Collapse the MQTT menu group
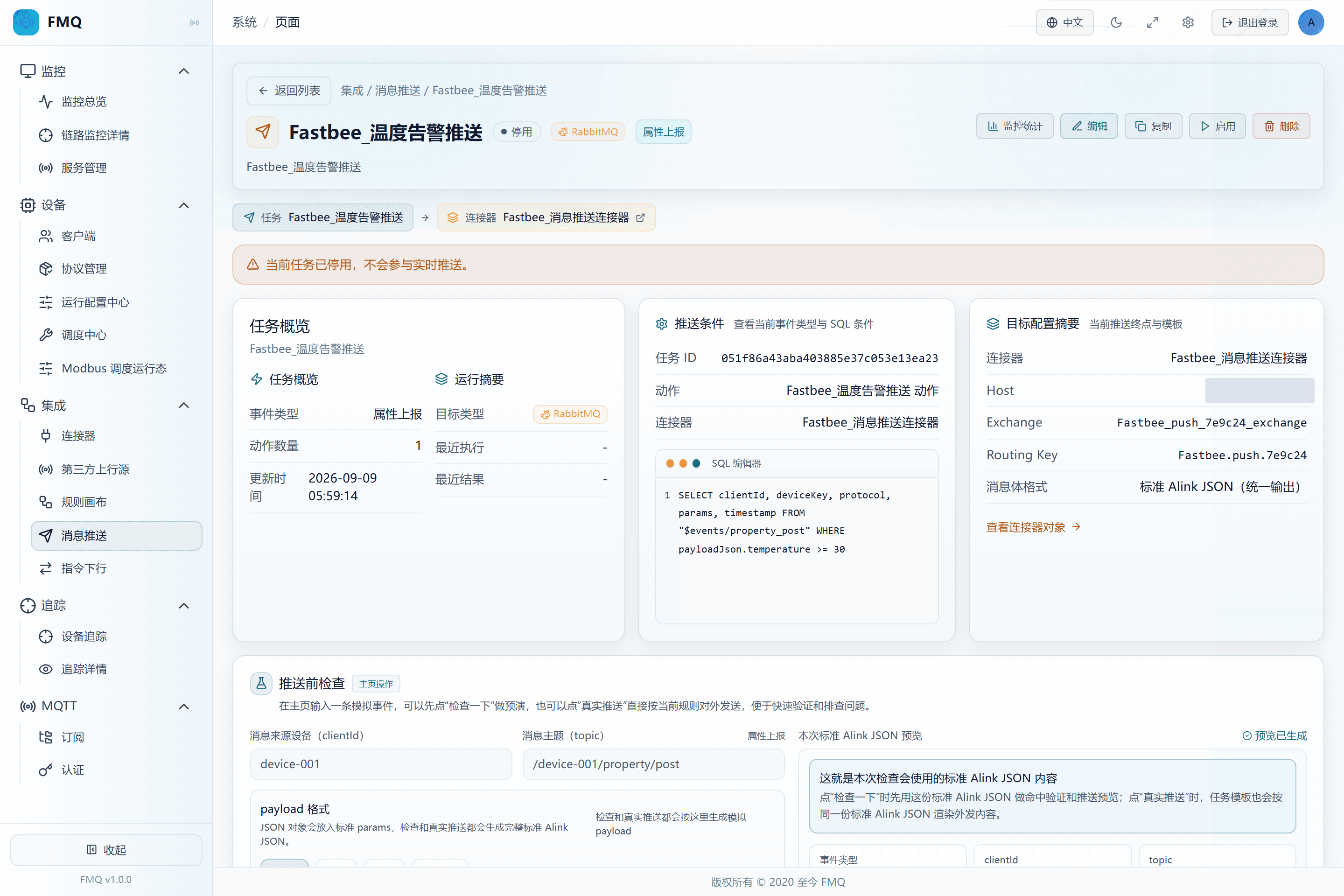 click(x=183, y=706)
